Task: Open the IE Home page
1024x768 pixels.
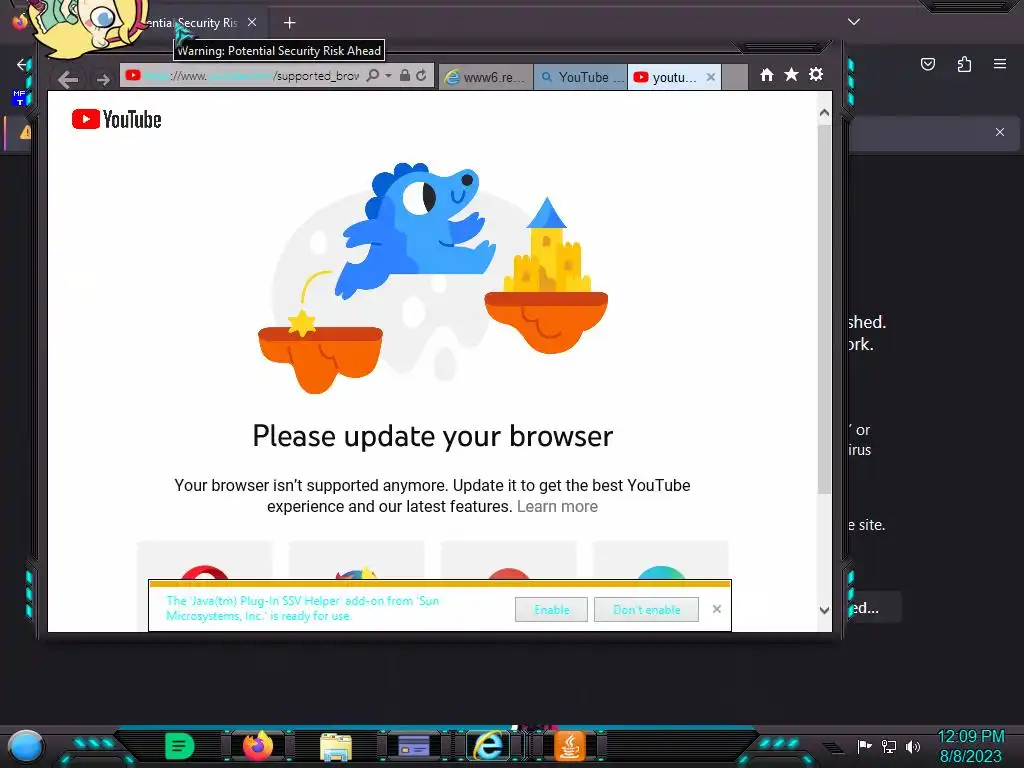Action: coord(767,74)
